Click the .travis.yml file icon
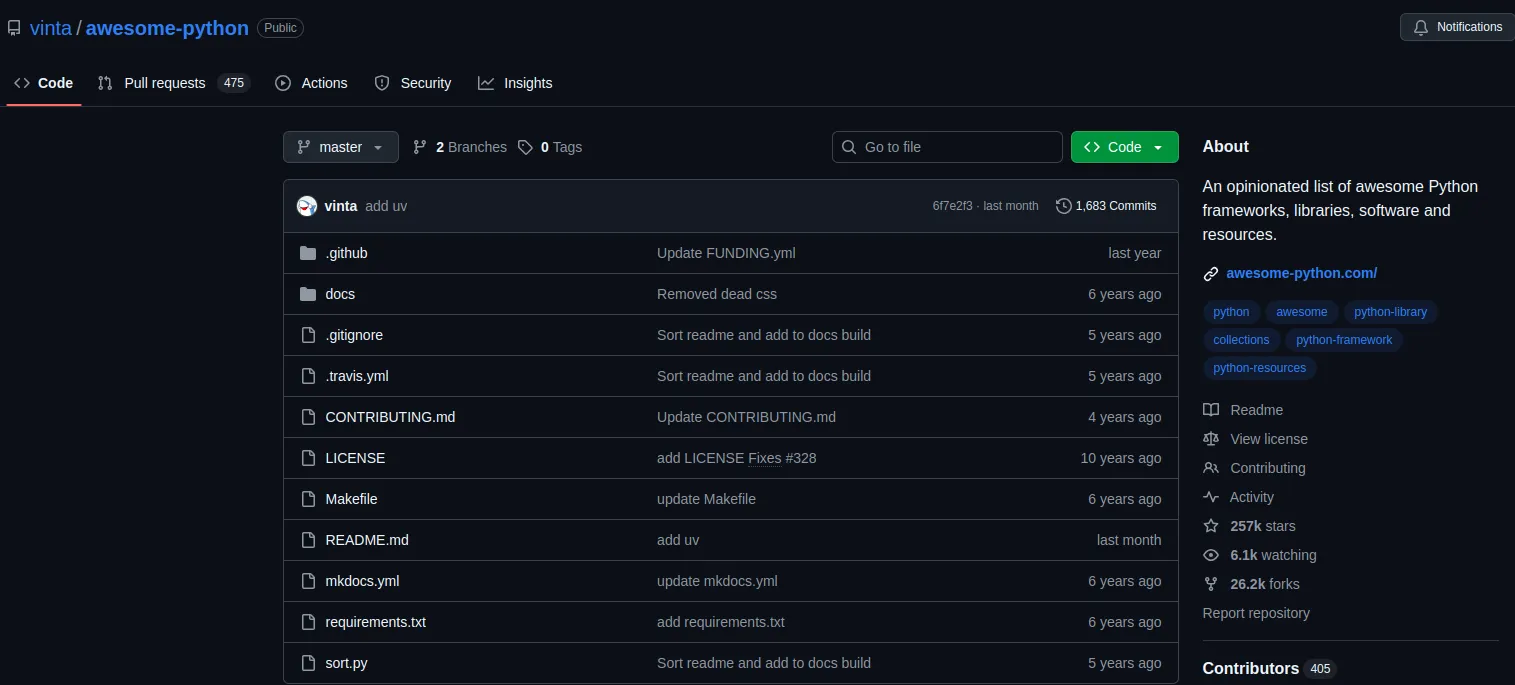Image resolution: width=1515 pixels, height=685 pixels. (x=308, y=376)
